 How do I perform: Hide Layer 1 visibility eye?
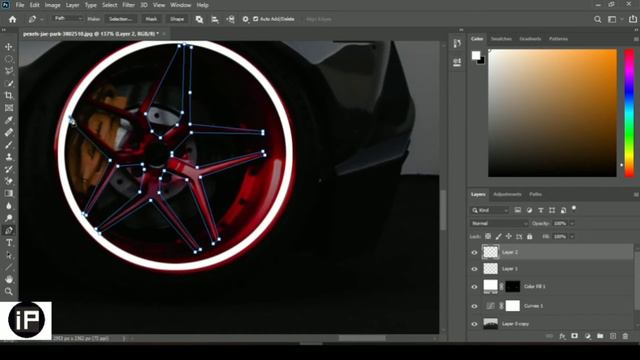474,269
